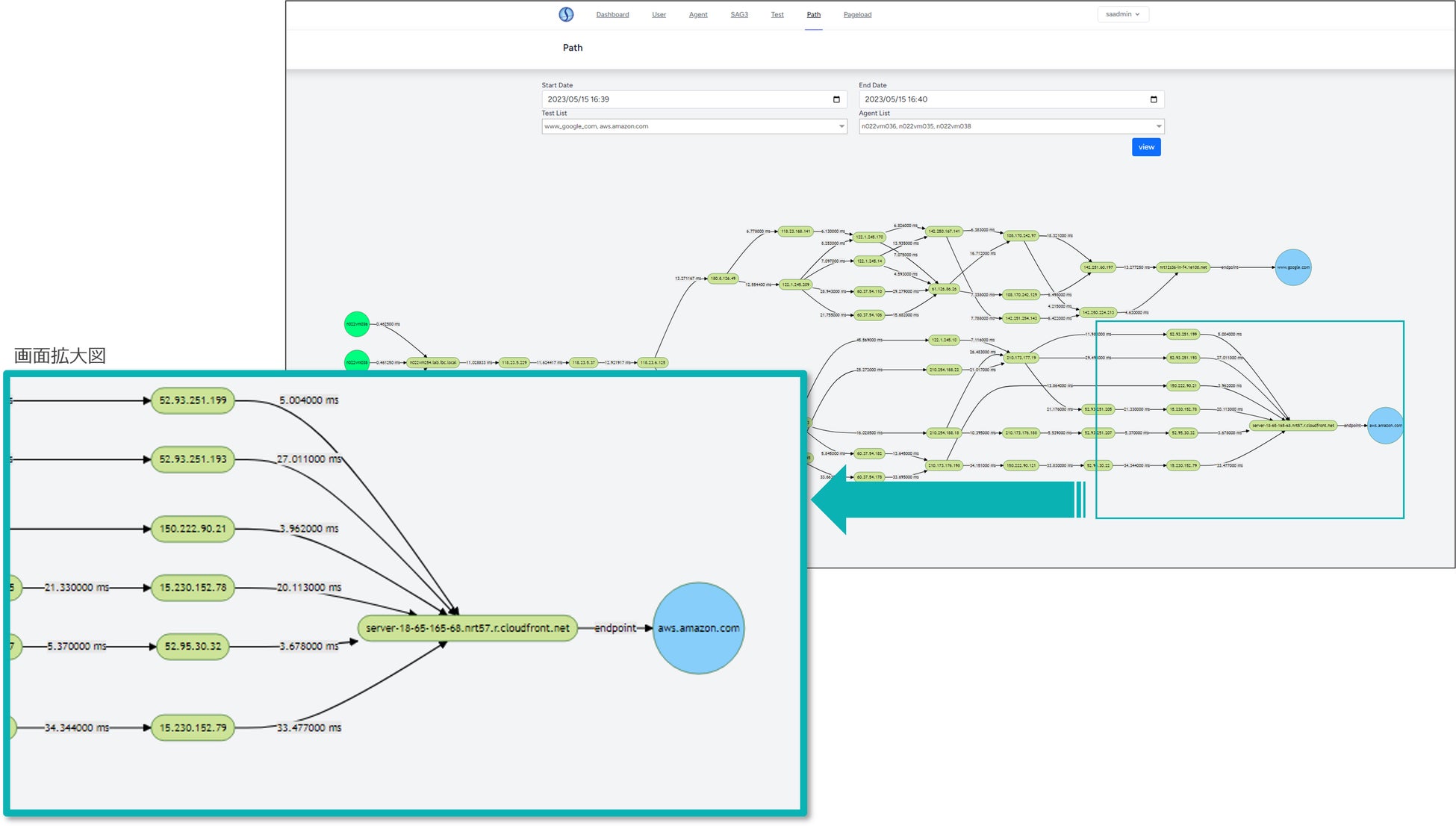Screen dimensions: 1456x826
Task: Click the 142.250.224.213 node
Action: click(1098, 313)
